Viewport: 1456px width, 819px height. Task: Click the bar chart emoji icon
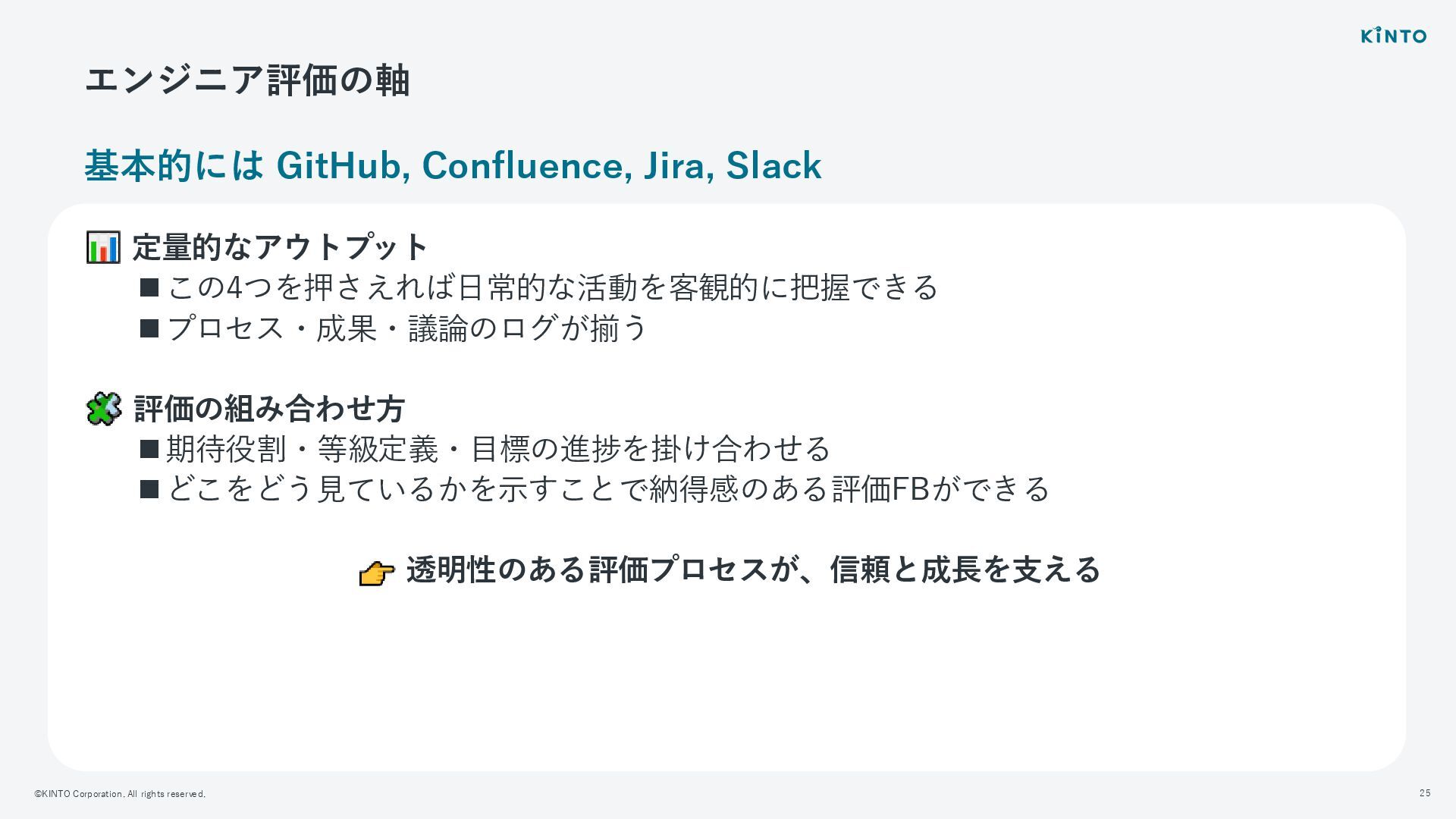click(x=103, y=247)
